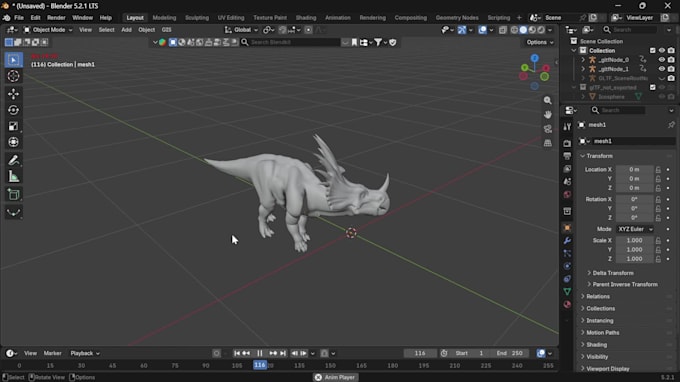
Task: Select the Scale tool
Action: tap(13, 126)
